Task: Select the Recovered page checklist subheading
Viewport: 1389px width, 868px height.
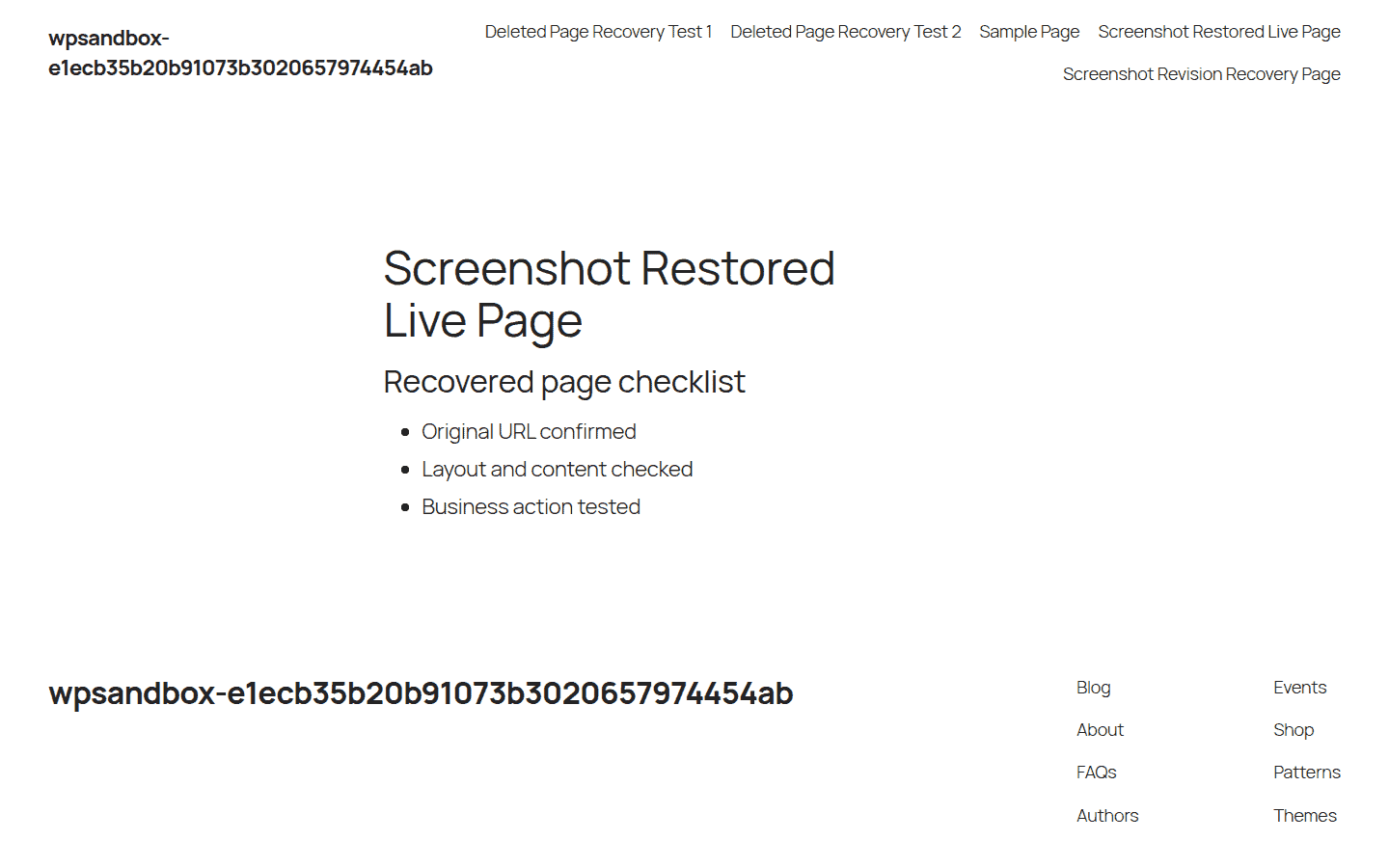Action: 564,382
